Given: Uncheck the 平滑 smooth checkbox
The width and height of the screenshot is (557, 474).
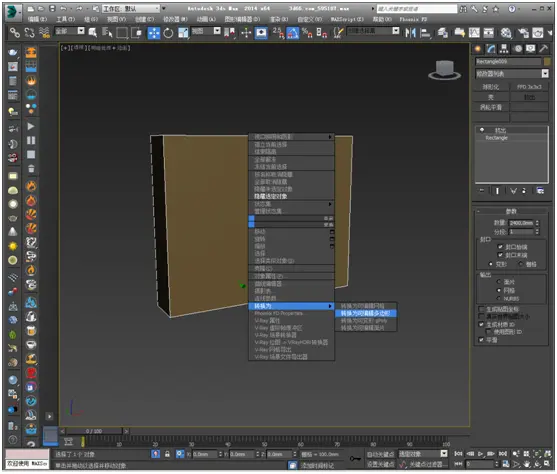Looking at the screenshot, I should [481, 340].
